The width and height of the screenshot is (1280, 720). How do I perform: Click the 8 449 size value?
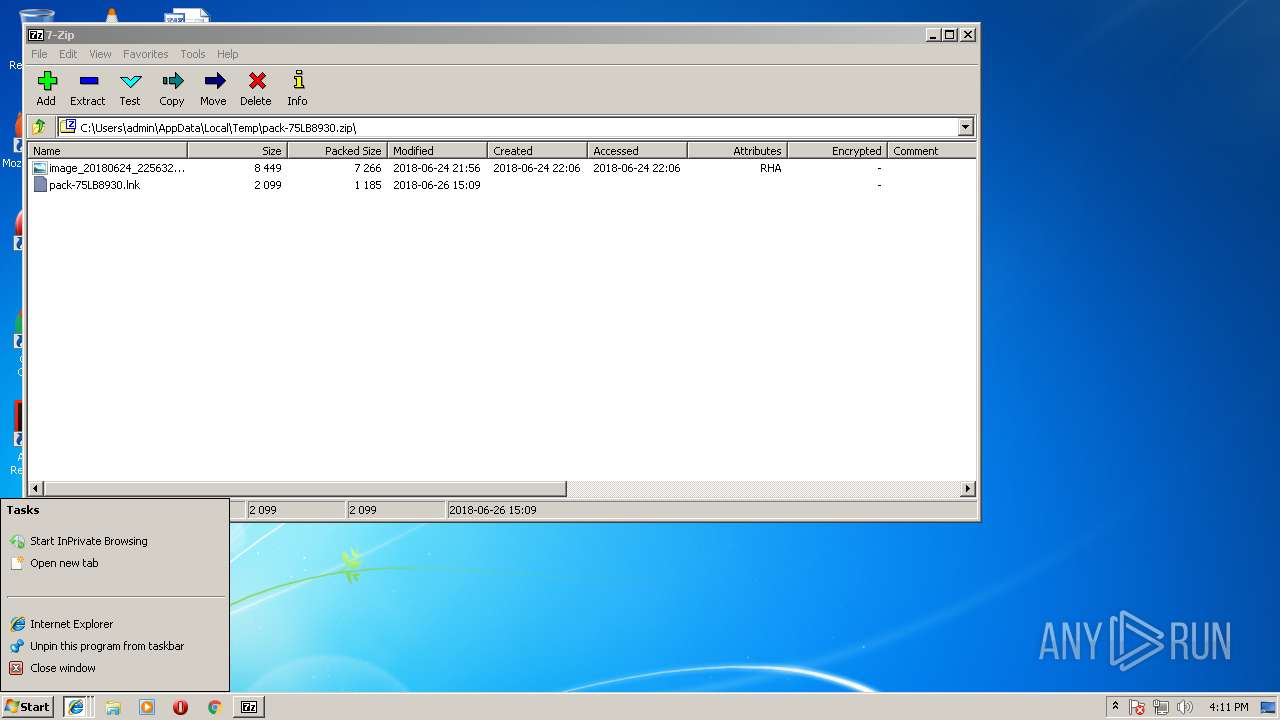267,168
